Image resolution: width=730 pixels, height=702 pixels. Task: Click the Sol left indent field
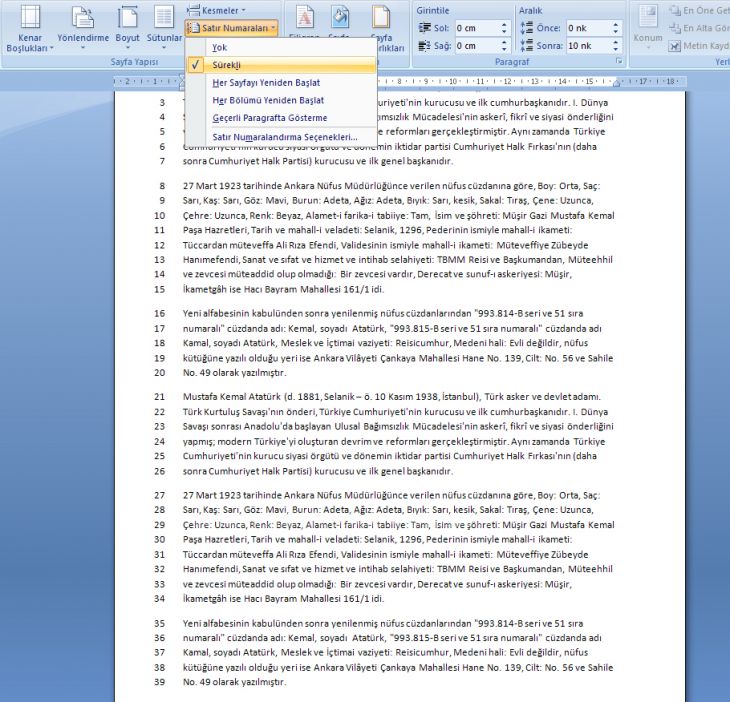(477, 28)
